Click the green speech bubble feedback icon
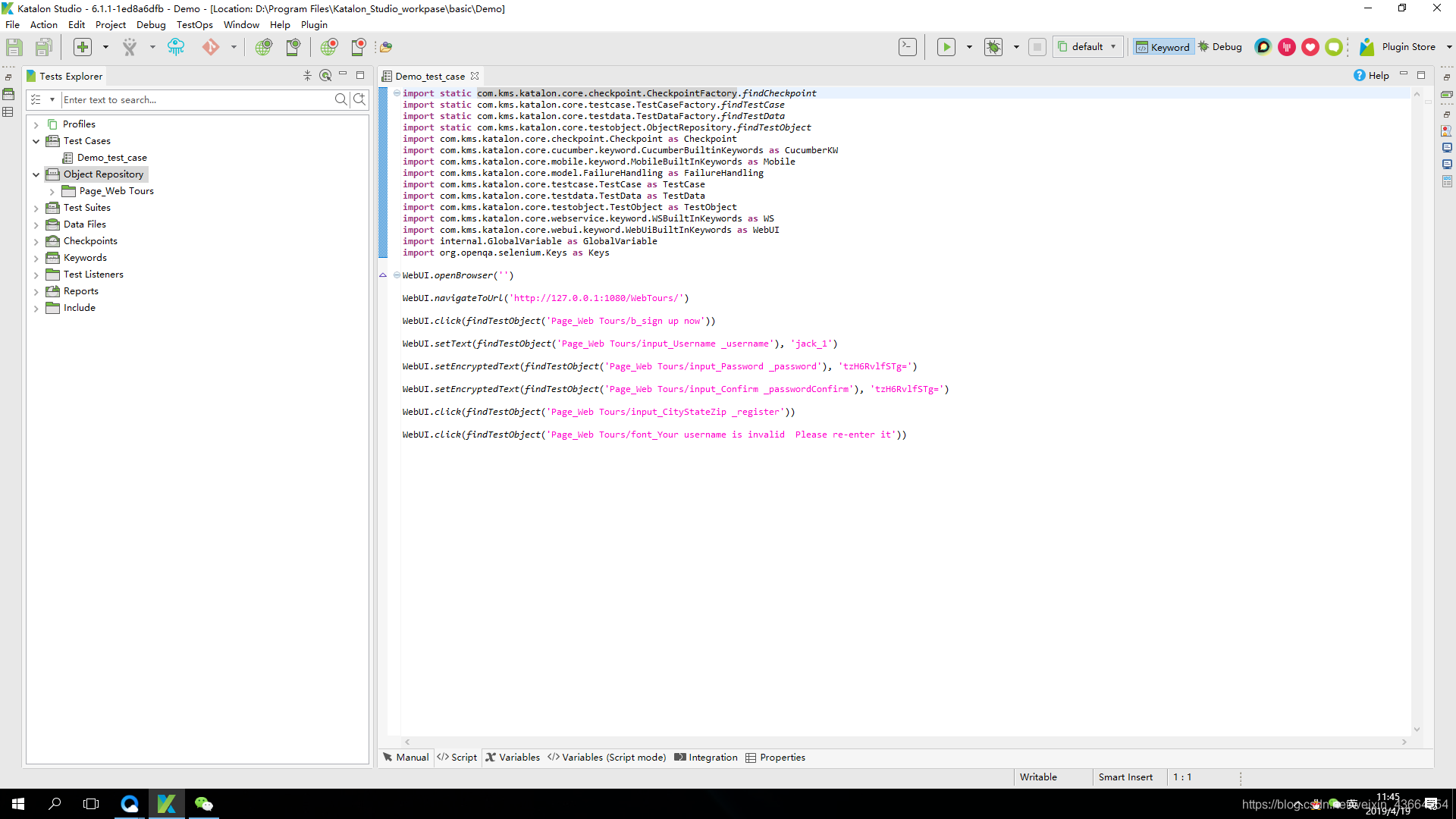 1334,47
